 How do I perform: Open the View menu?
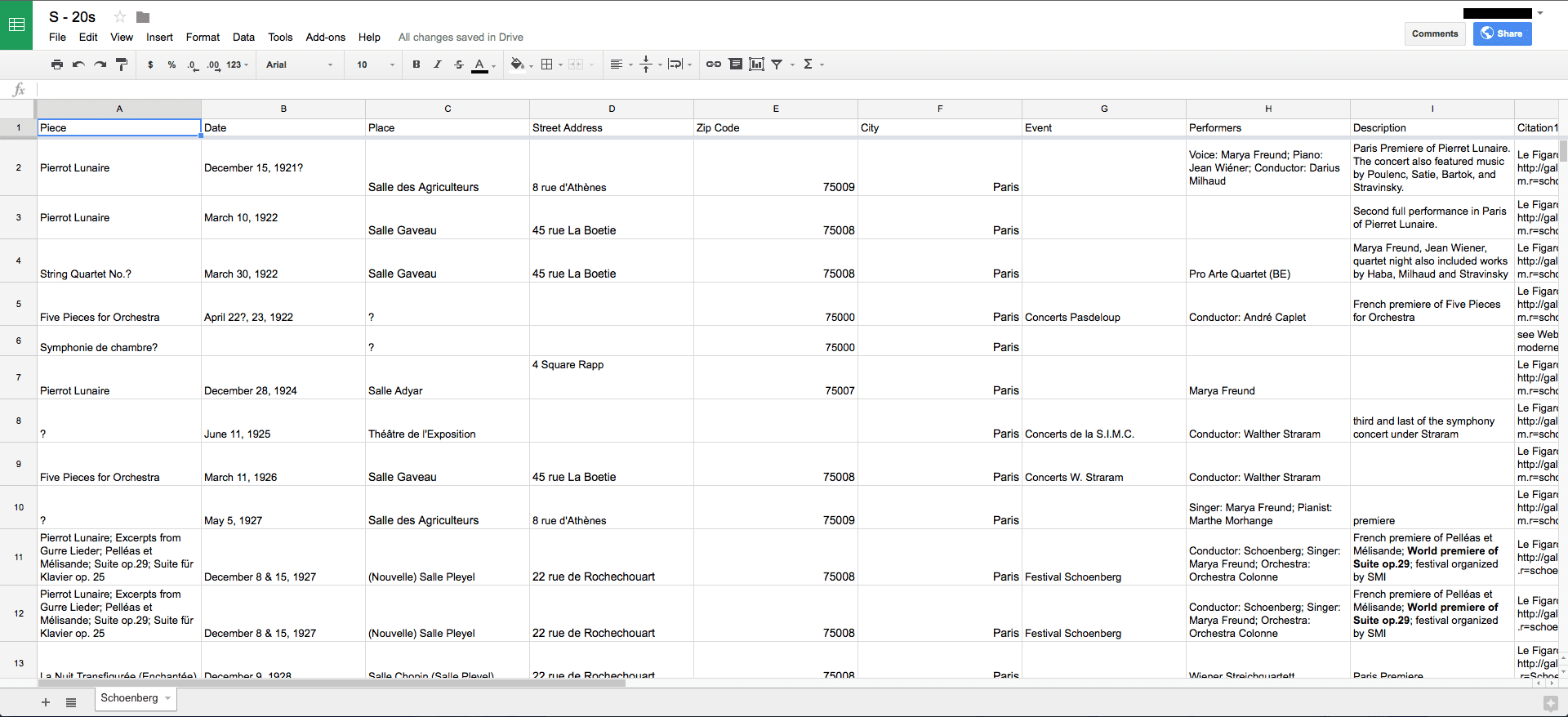[122, 38]
